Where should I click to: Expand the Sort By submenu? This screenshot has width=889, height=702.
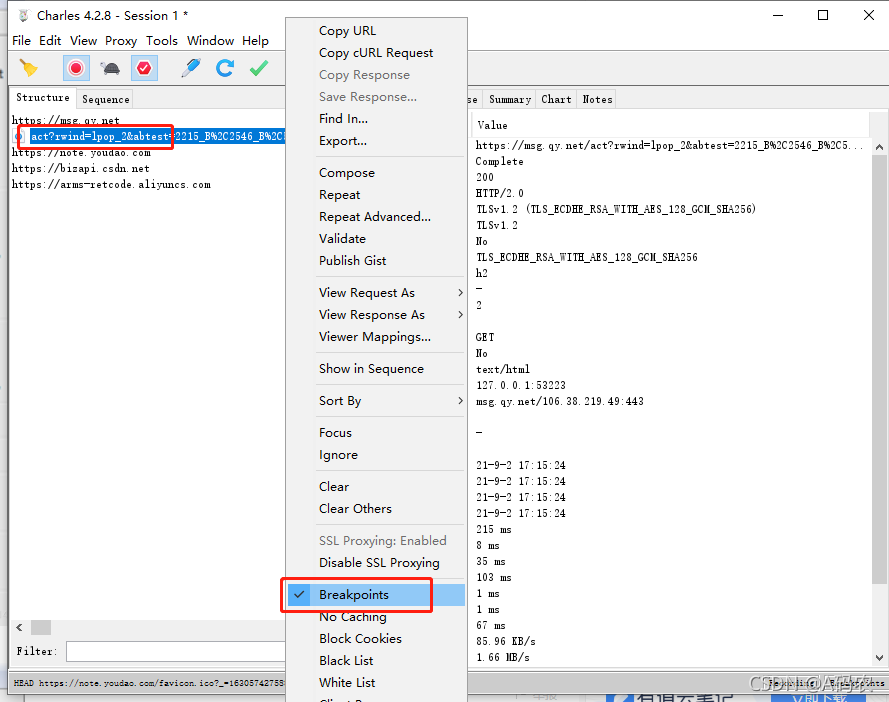coord(376,401)
